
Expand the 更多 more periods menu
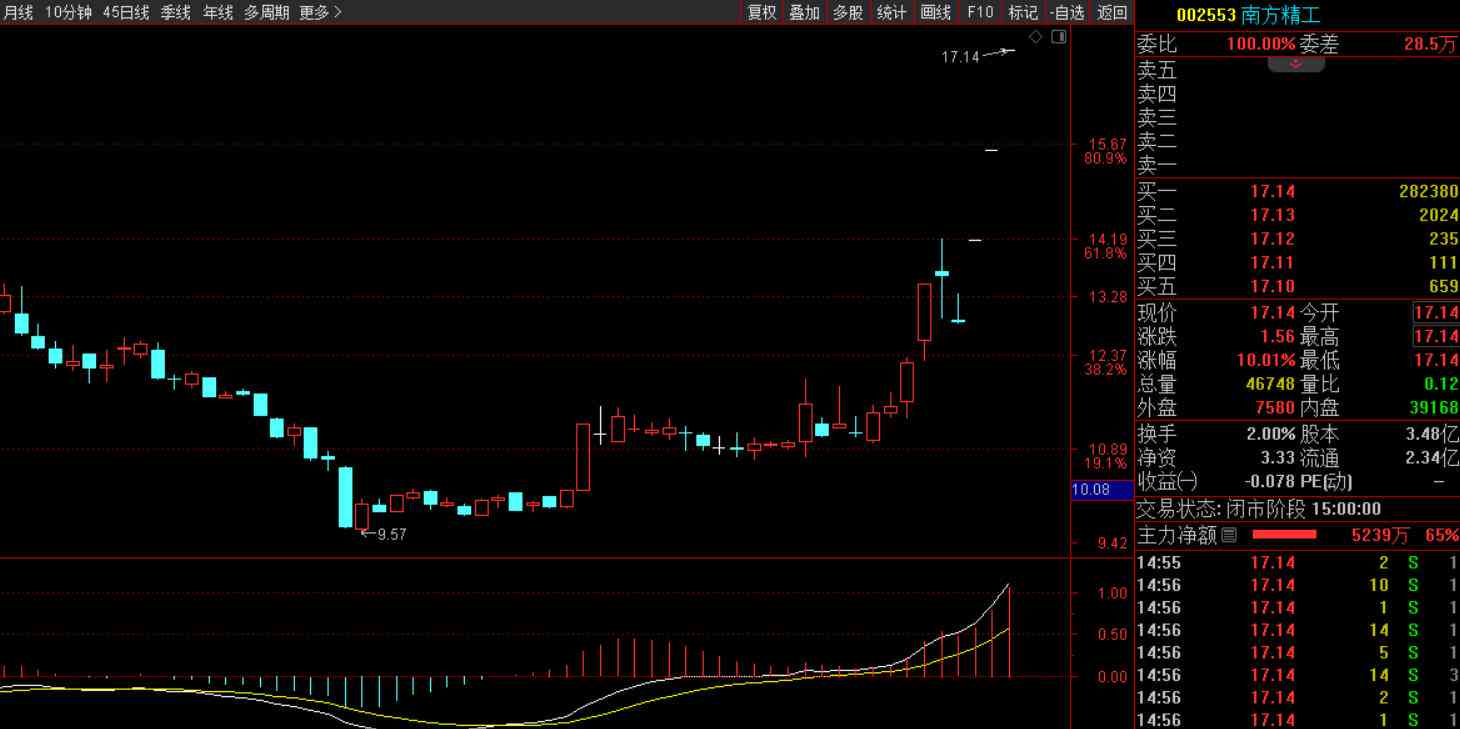click(321, 12)
